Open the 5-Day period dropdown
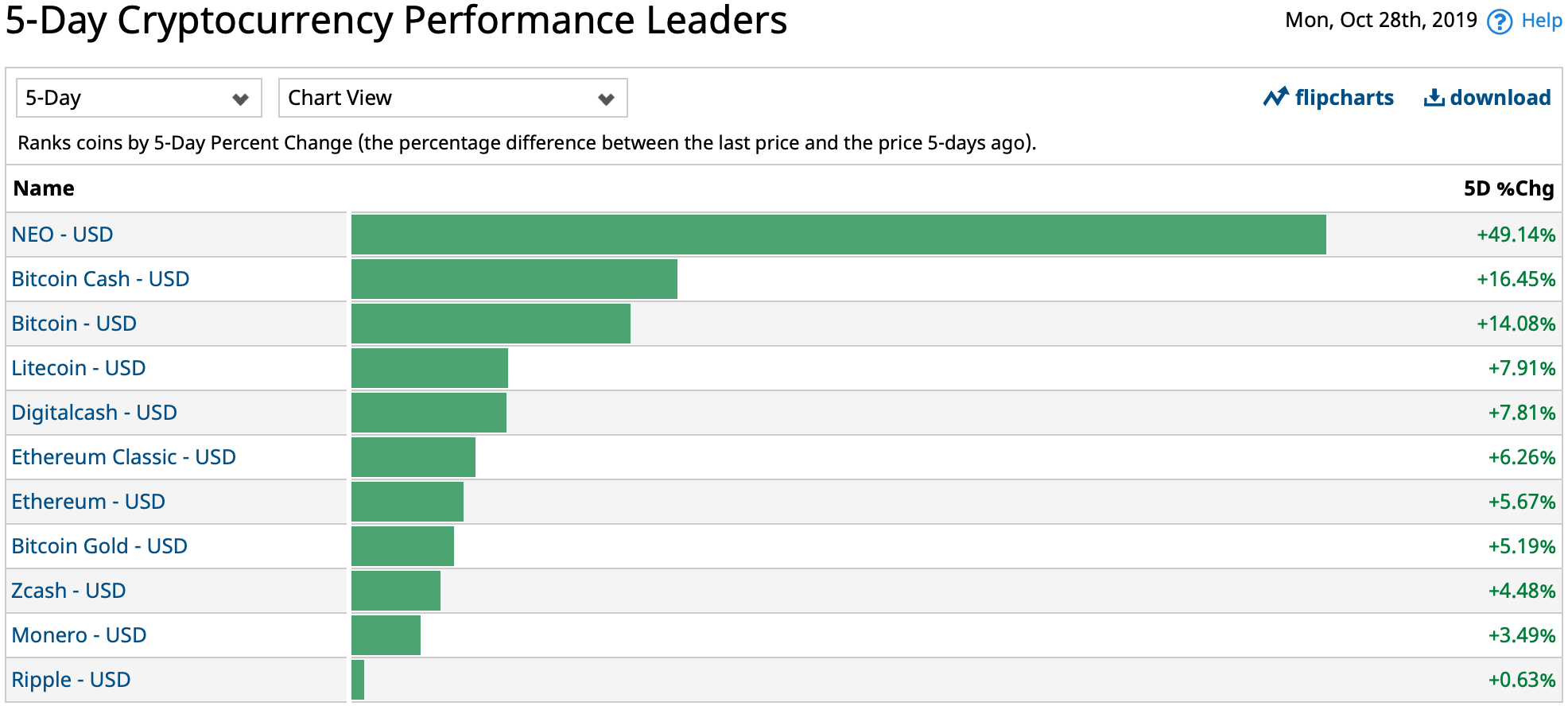 pyautogui.click(x=138, y=98)
